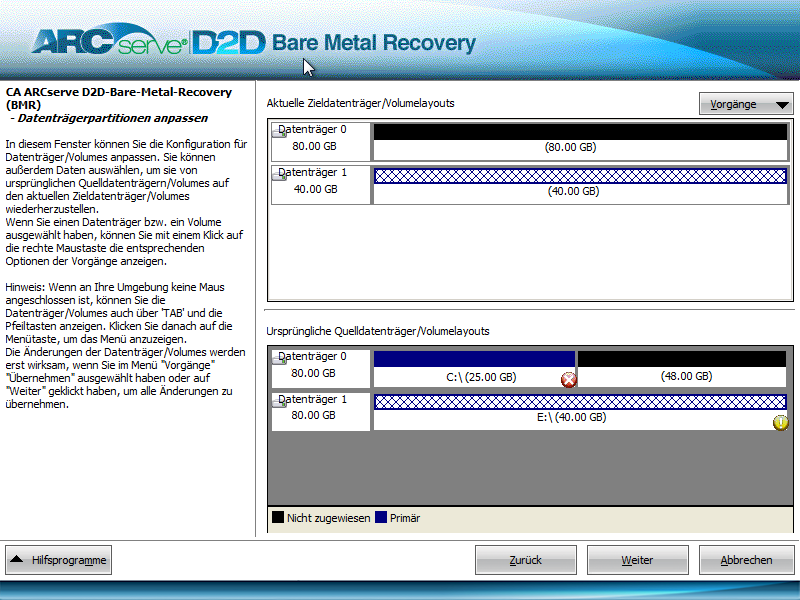Select the source unallocated (48.00 GB) region
This screenshot has height=600, width=800.
682,369
